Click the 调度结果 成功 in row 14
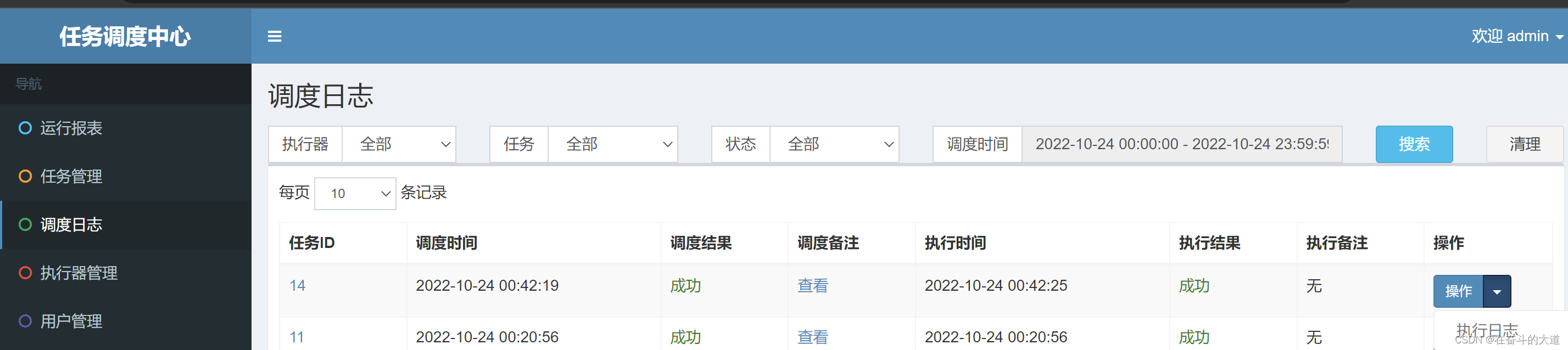Image resolution: width=1568 pixels, height=350 pixels. pyautogui.click(x=685, y=286)
